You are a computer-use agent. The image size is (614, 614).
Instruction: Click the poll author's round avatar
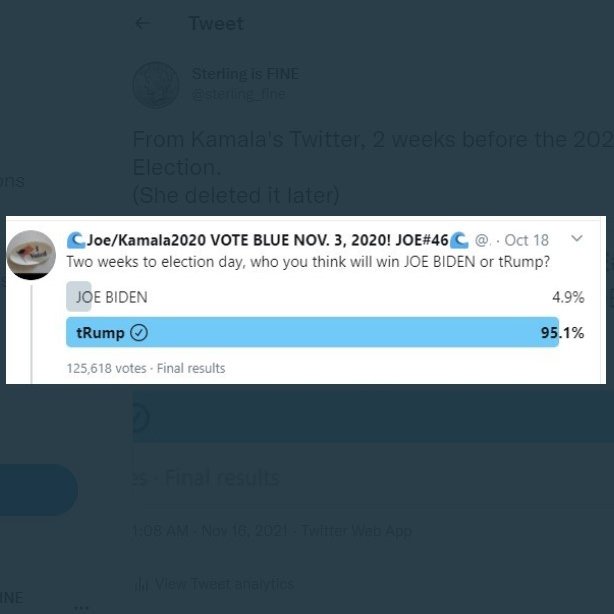30,255
